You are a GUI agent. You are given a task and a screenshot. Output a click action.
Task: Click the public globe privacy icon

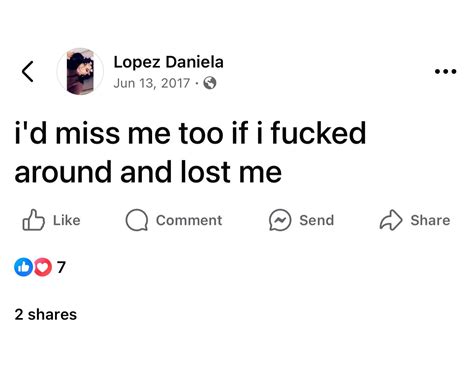point(210,83)
